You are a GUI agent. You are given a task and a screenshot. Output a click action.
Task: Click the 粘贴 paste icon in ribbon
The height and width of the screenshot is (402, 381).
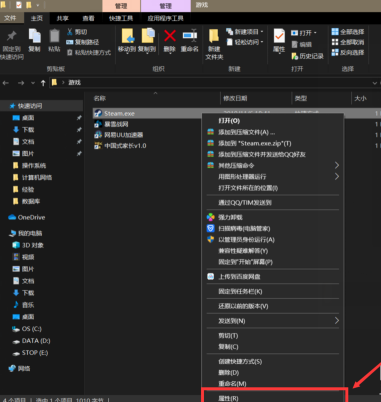54,36
